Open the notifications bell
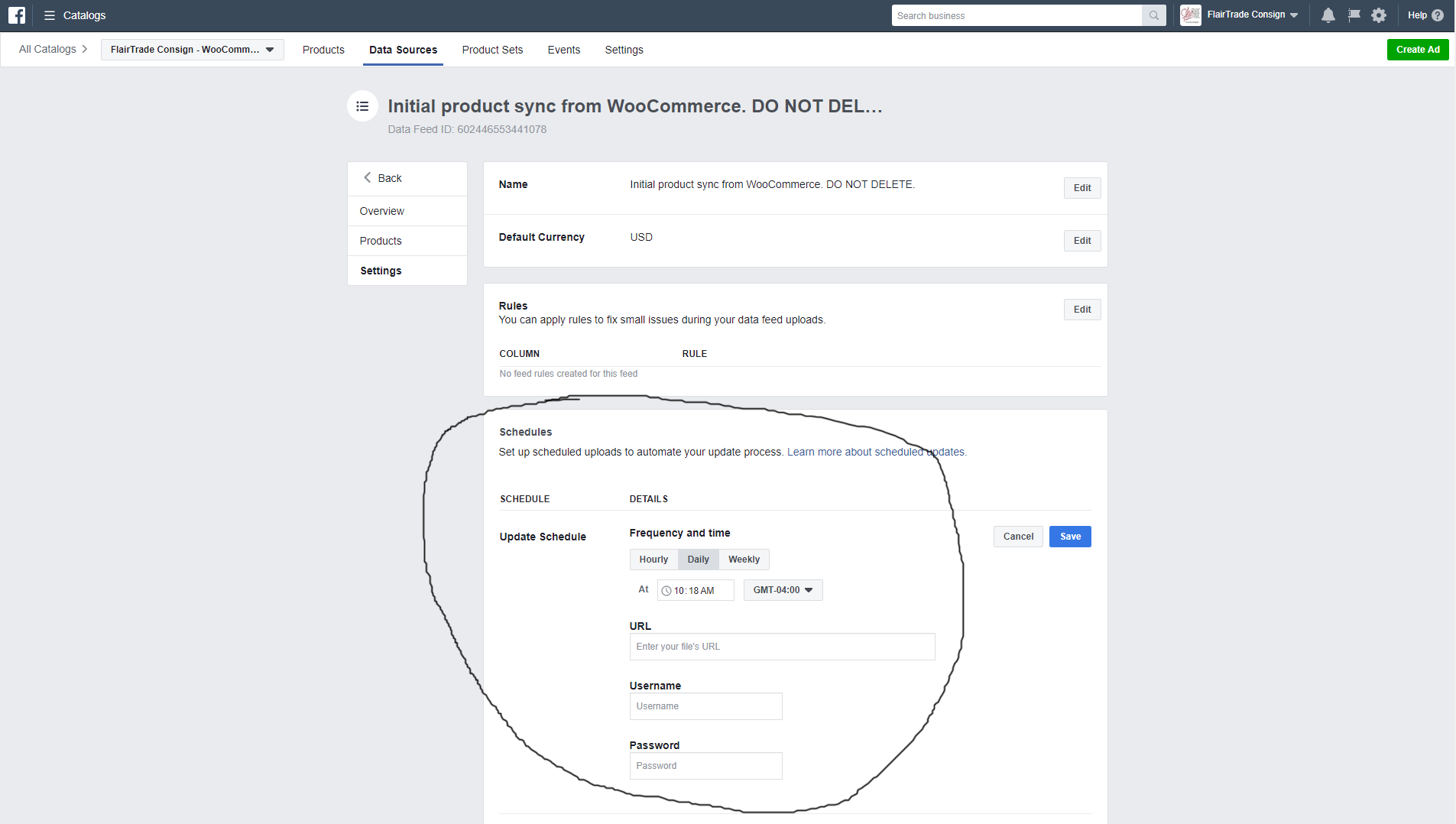Image resolution: width=1456 pixels, height=824 pixels. click(x=1328, y=15)
